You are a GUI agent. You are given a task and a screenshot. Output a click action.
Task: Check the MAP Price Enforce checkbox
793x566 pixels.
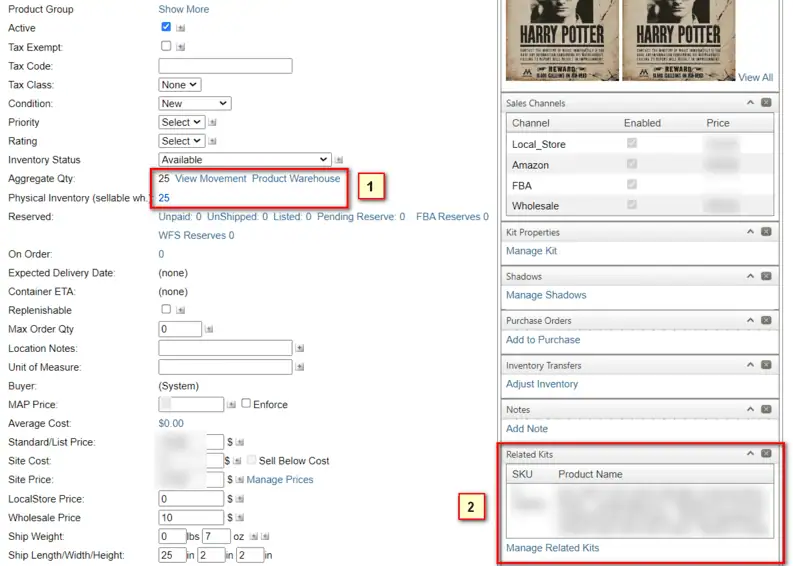246,403
